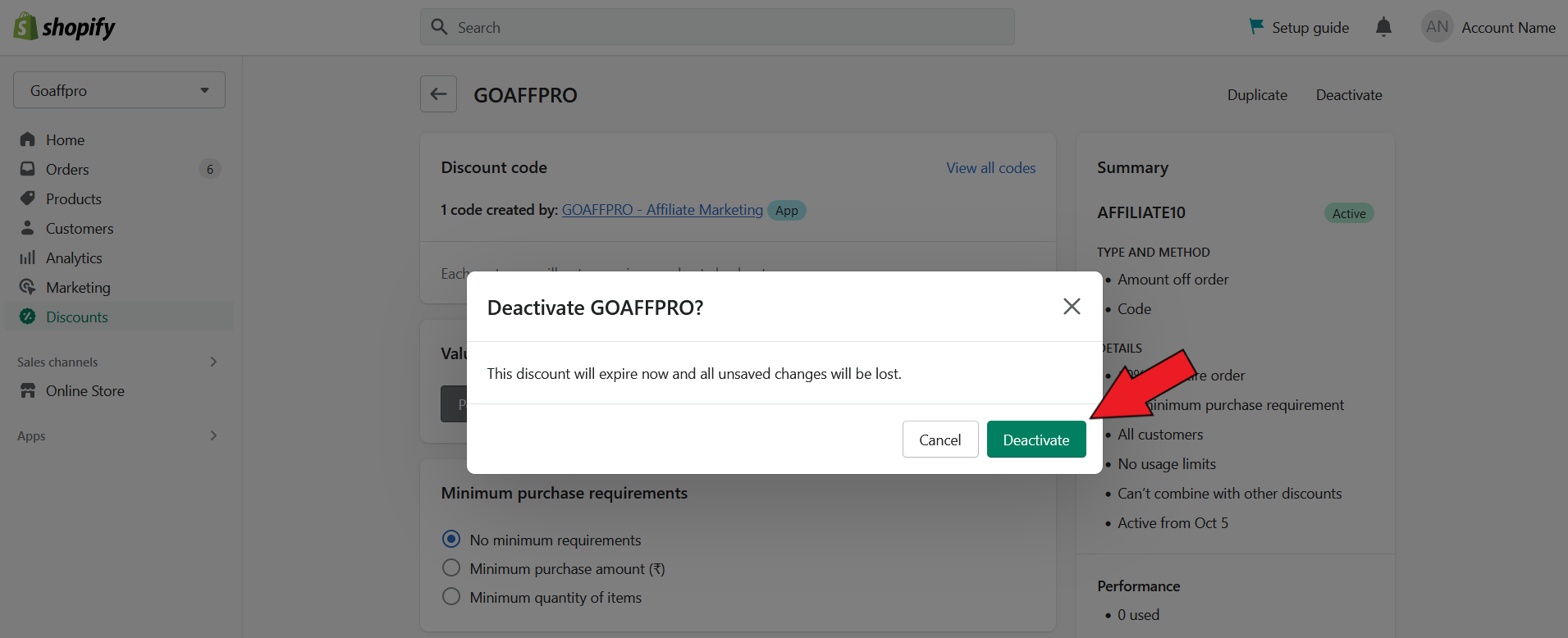
Task: Go to Marketing in the sidebar
Action: pos(78,287)
